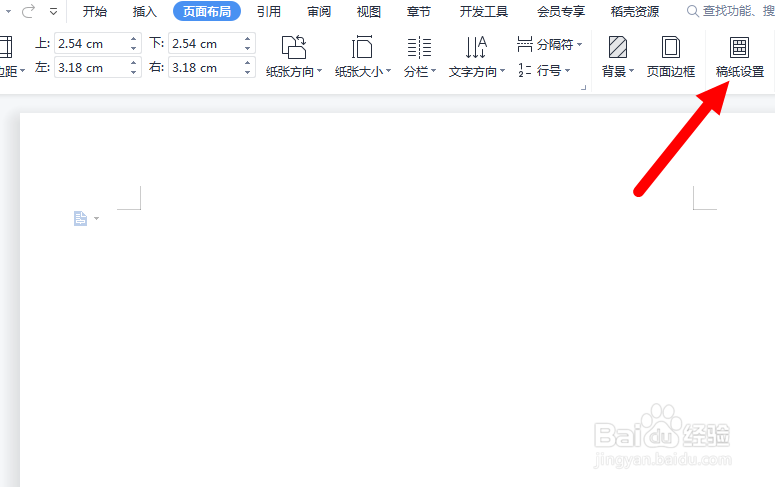The image size is (775, 487).
Task: Expand the 分隔符 dropdown arrow
Action: [579, 44]
